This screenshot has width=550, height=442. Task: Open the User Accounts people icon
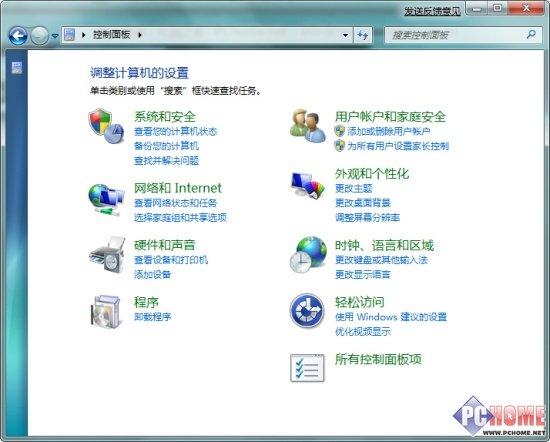(x=308, y=126)
